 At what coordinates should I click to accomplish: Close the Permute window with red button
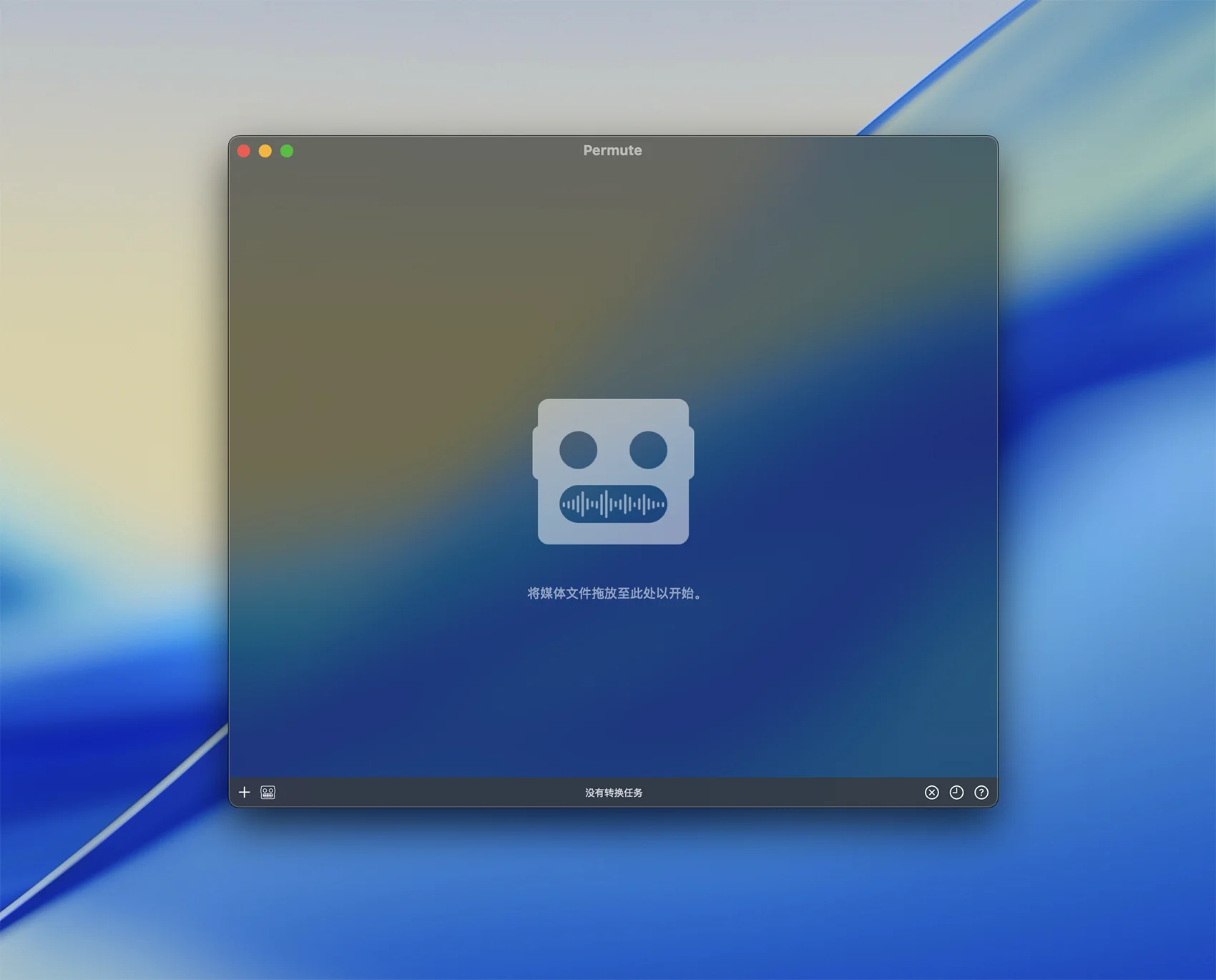point(244,151)
